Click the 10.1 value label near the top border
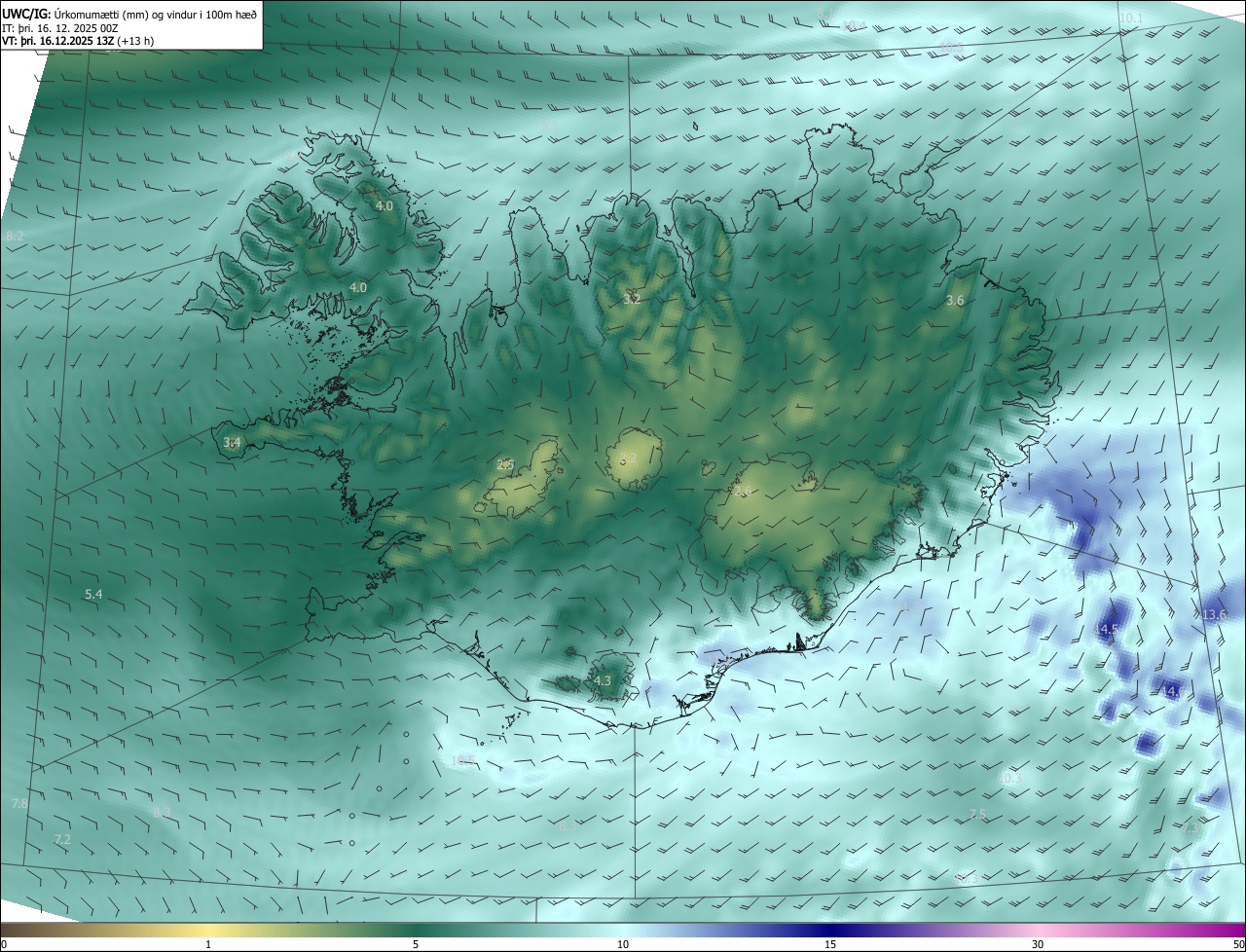This screenshot has width=1246, height=952. click(x=1131, y=18)
